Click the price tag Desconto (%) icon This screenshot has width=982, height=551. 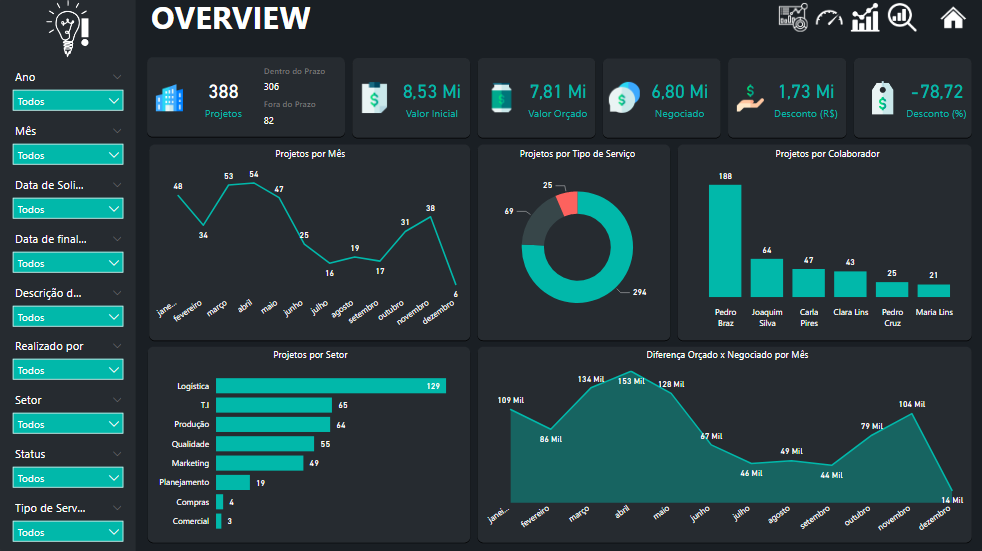pos(881,98)
